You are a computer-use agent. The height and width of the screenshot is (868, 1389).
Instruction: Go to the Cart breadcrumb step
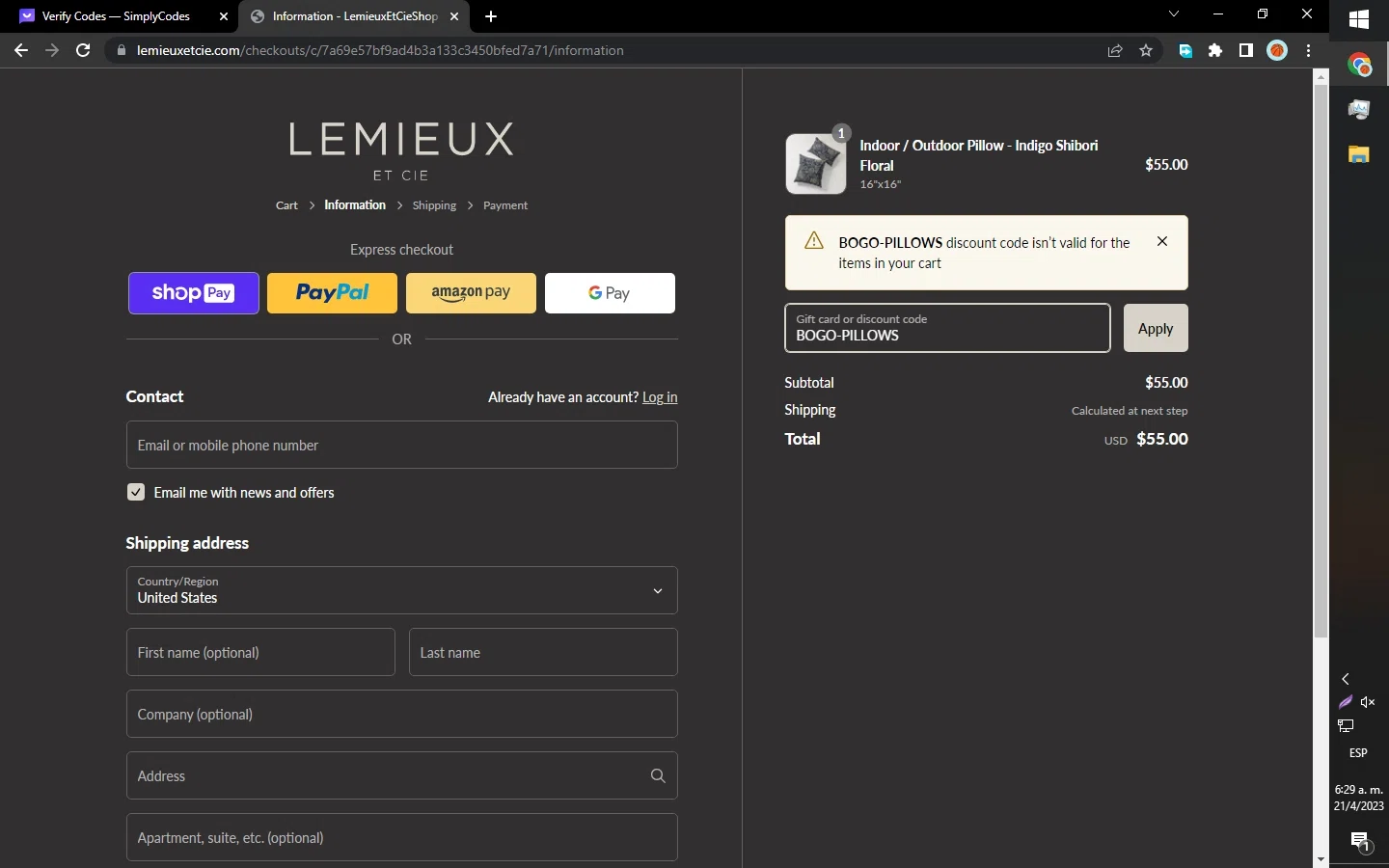pyautogui.click(x=286, y=205)
